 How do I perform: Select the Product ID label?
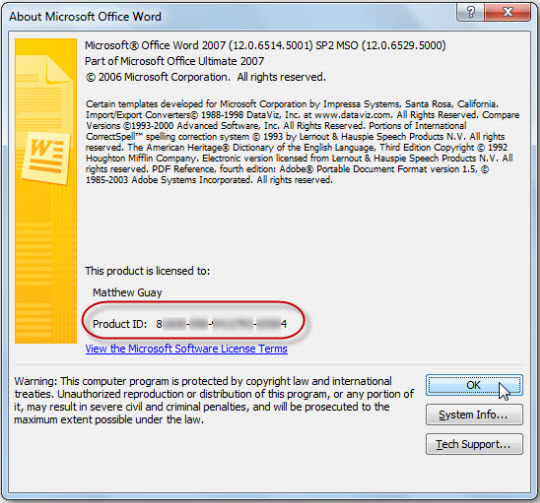tap(120, 324)
